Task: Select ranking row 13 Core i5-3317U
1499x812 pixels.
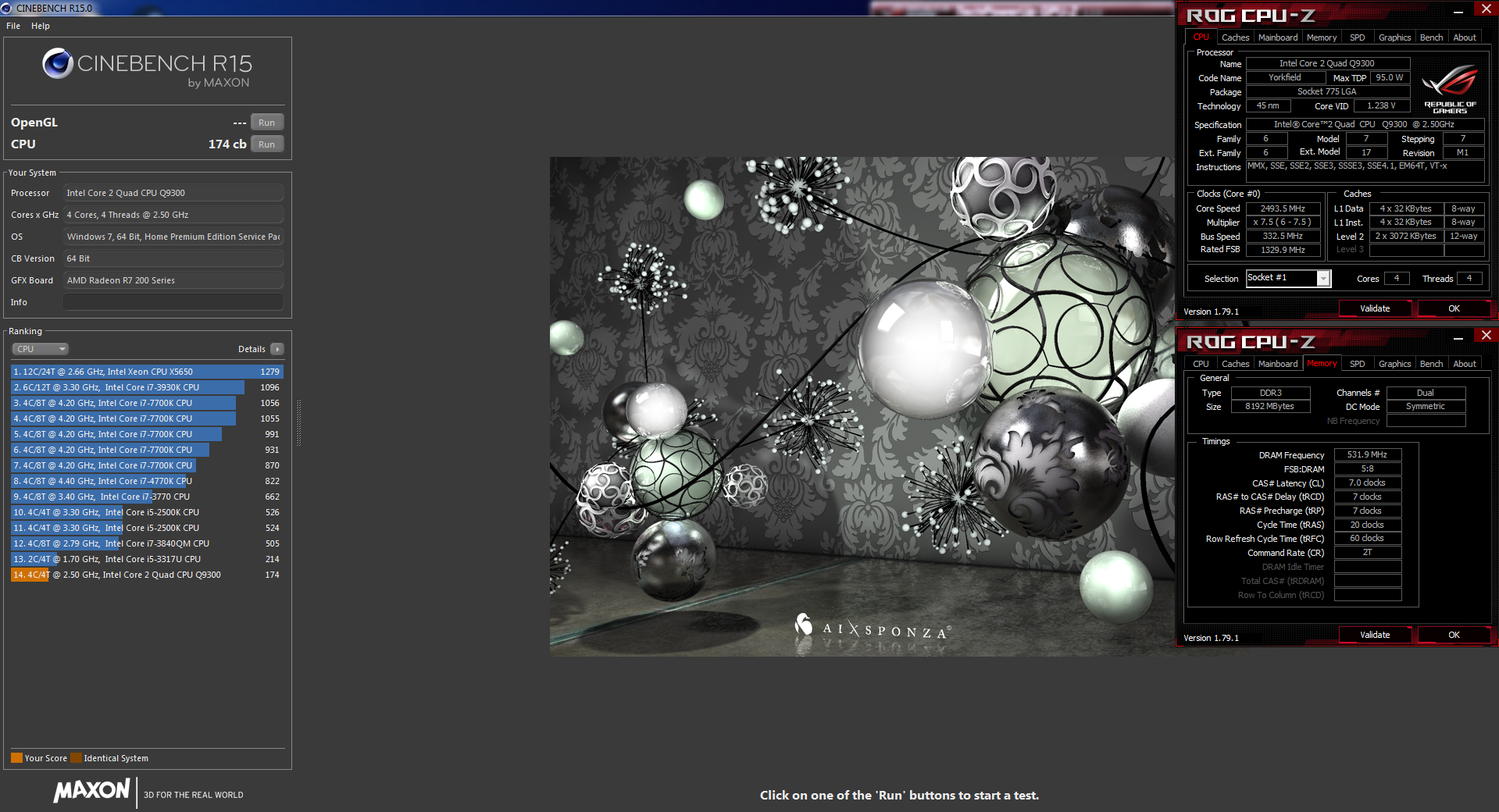Action: (147, 559)
